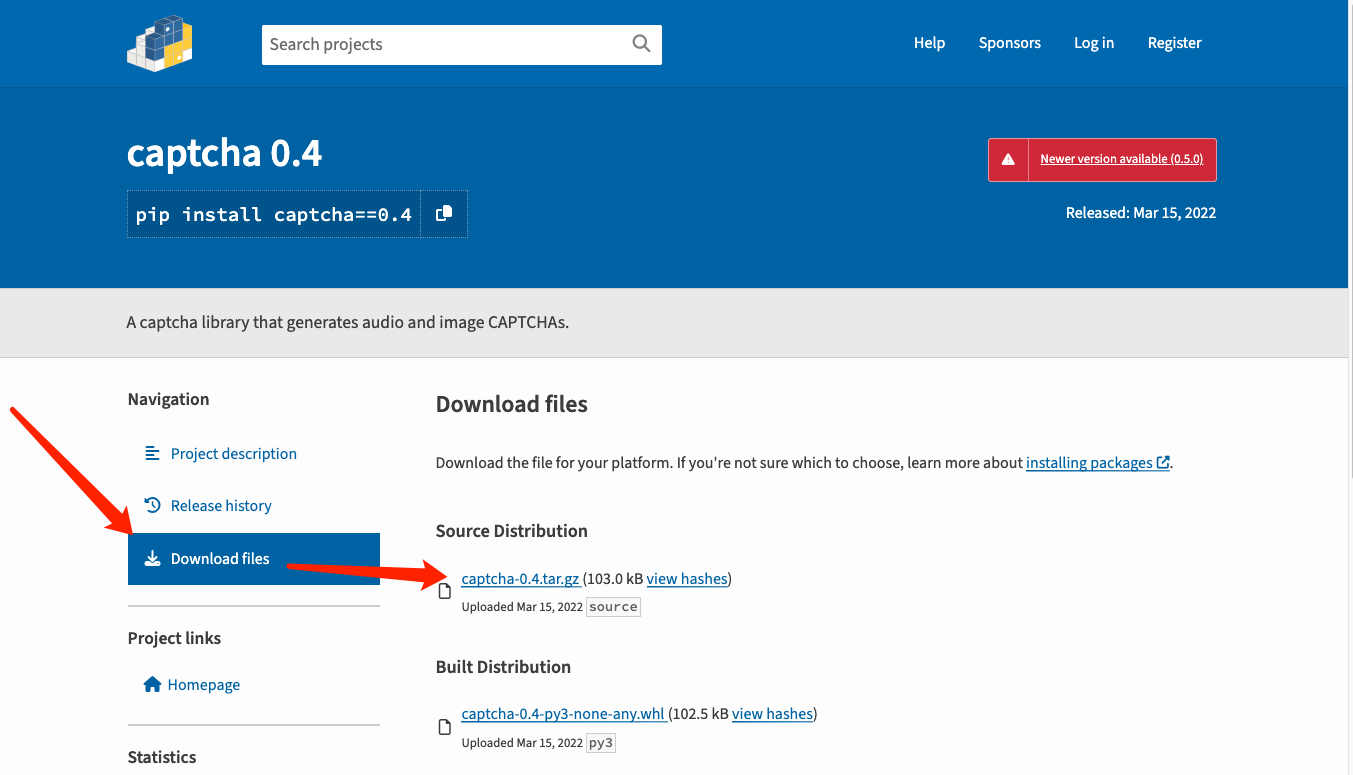The image size is (1353, 775).
Task: Copy the pip install command
Action: [444, 214]
